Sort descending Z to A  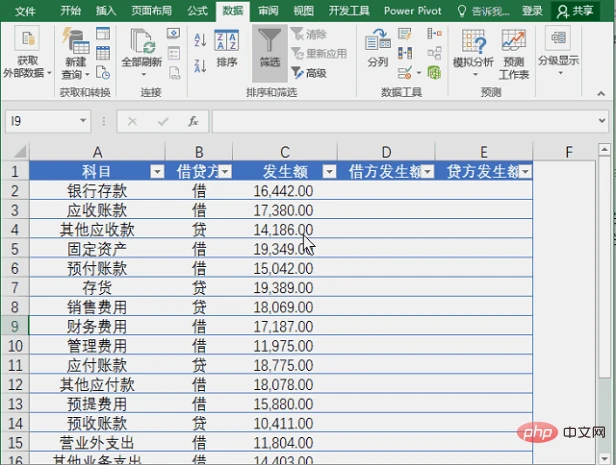tap(200, 66)
